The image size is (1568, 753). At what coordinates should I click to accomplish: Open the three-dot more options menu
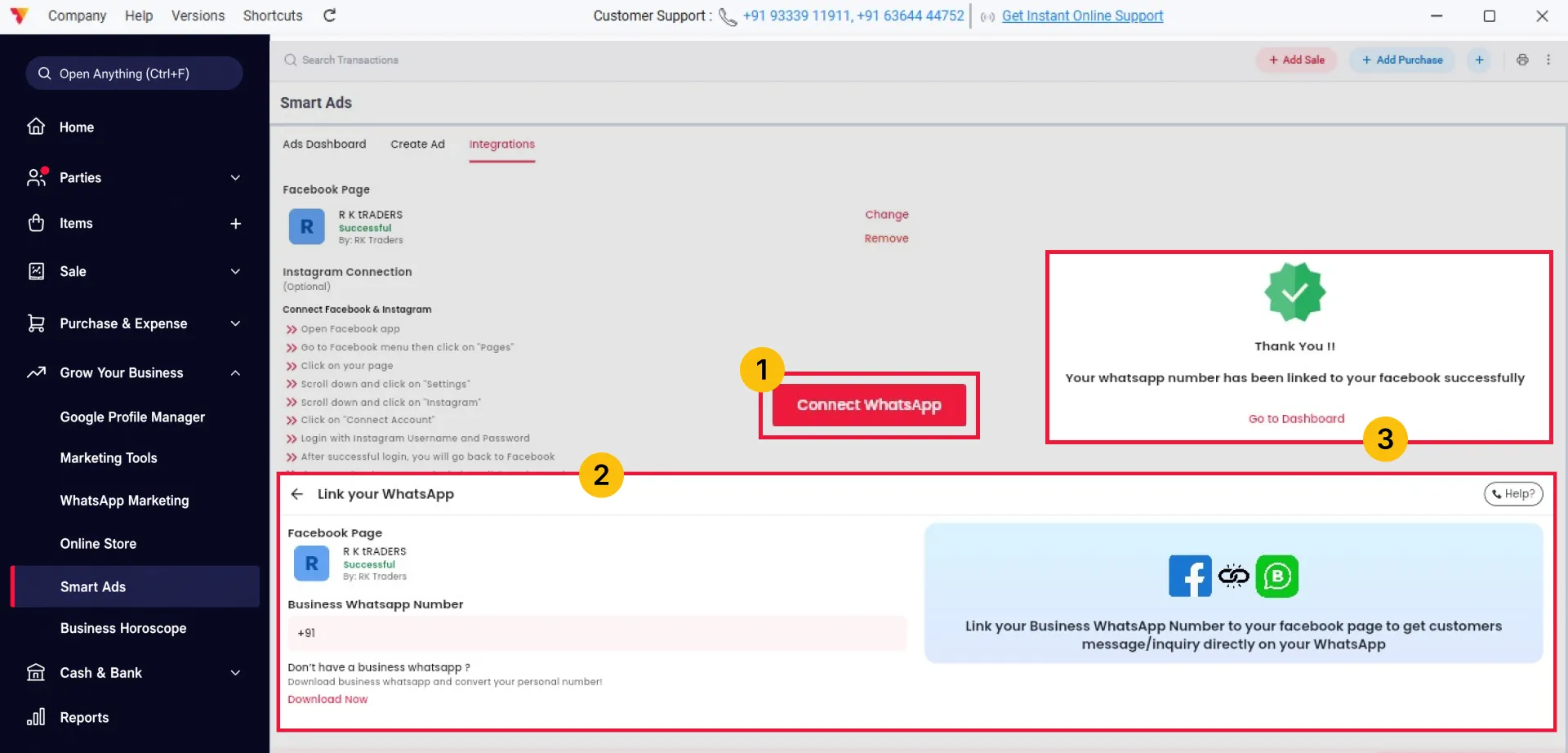[1548, 60]
